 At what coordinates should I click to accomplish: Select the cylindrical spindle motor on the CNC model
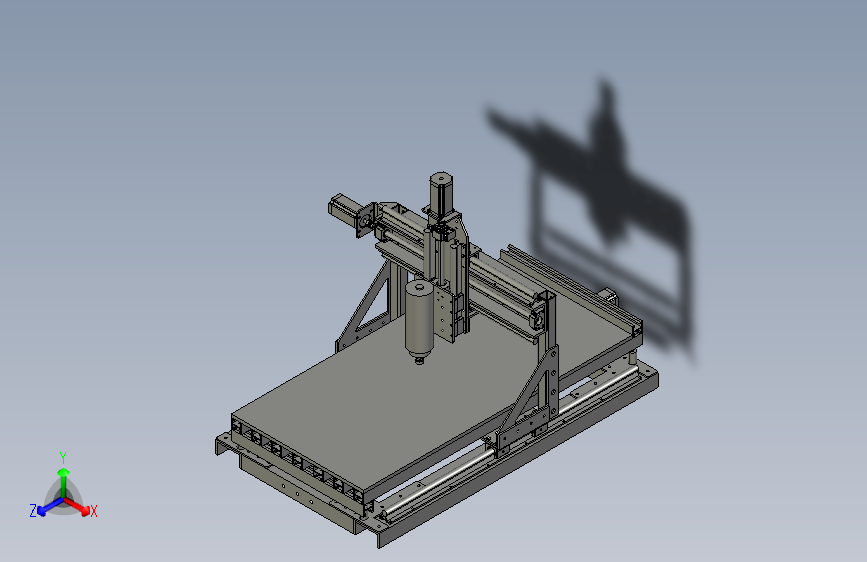tap(419, 318)
